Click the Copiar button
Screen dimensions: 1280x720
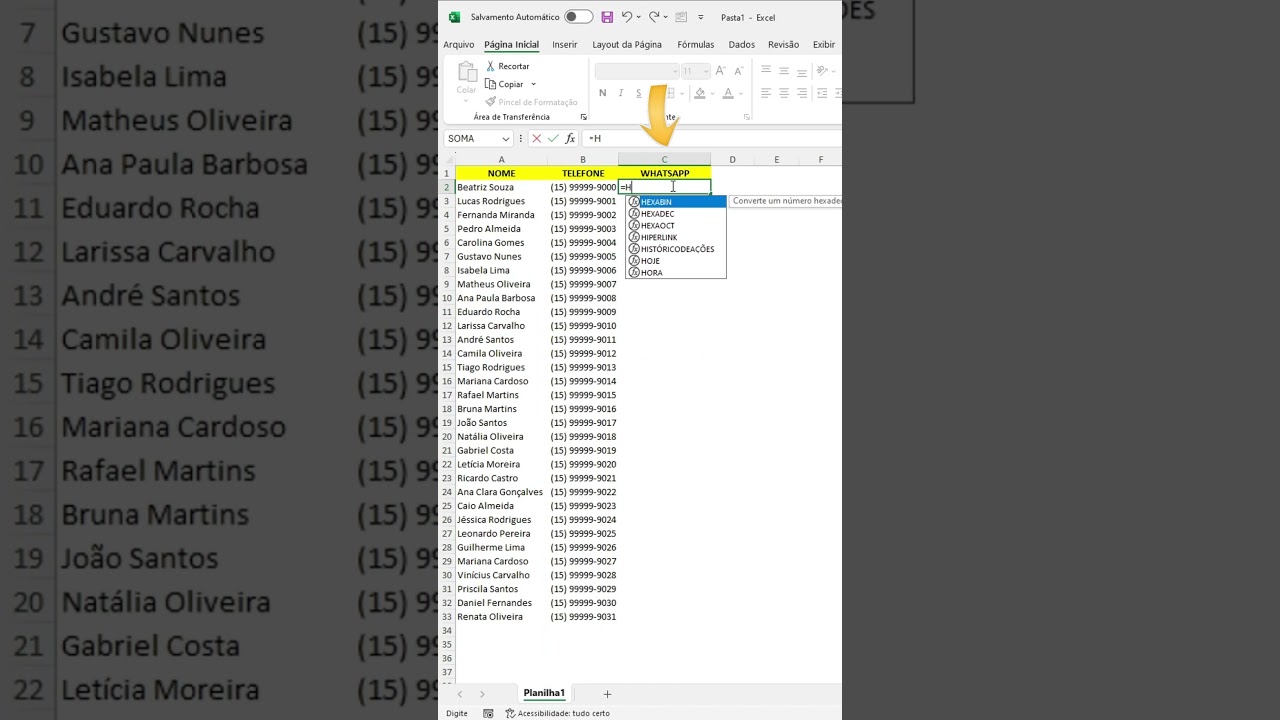tap(505, 84)
